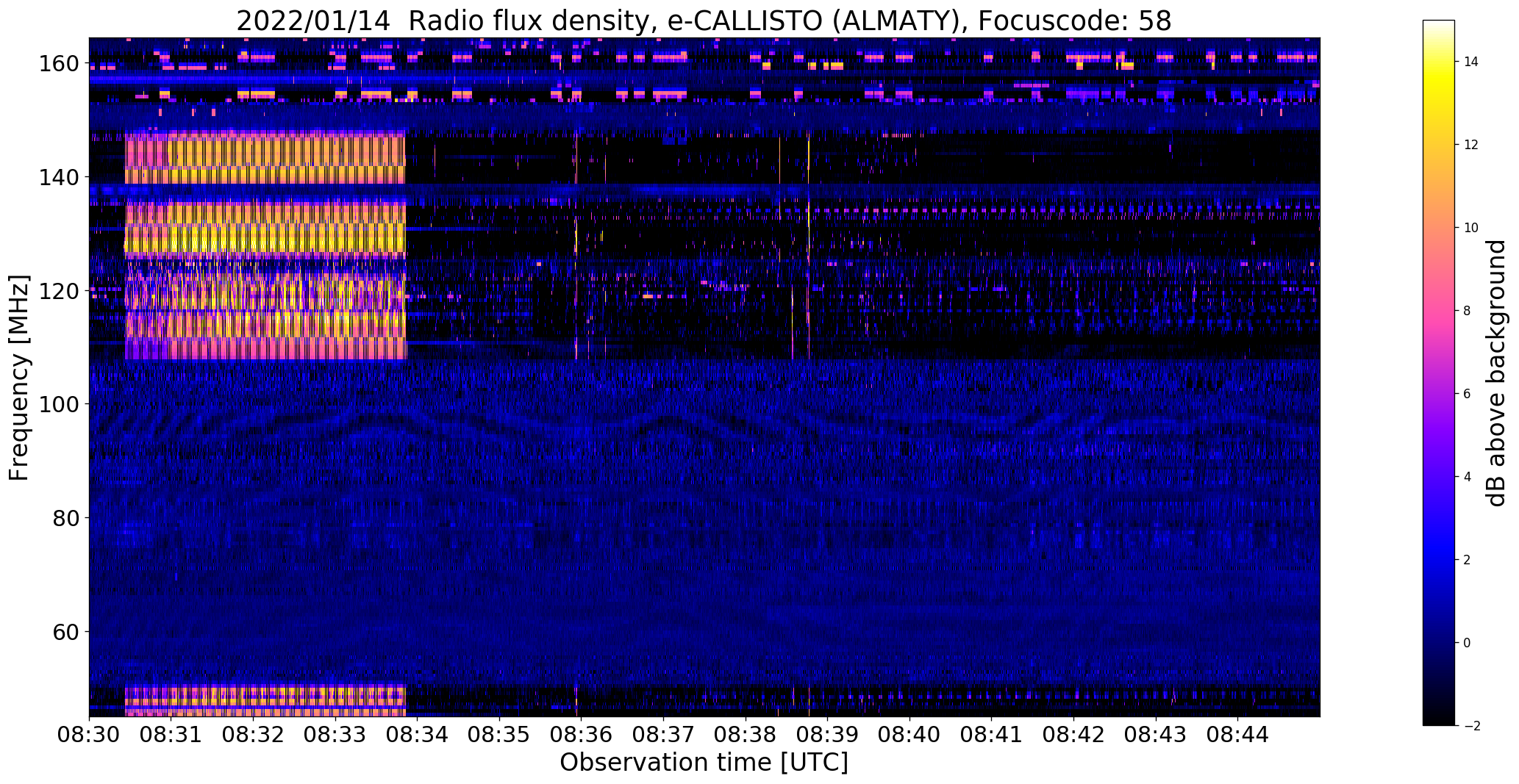This screenshot has height=784, width=1519.
Task: Click the 08:30 time tick label
Action: (x=89, y=735)
